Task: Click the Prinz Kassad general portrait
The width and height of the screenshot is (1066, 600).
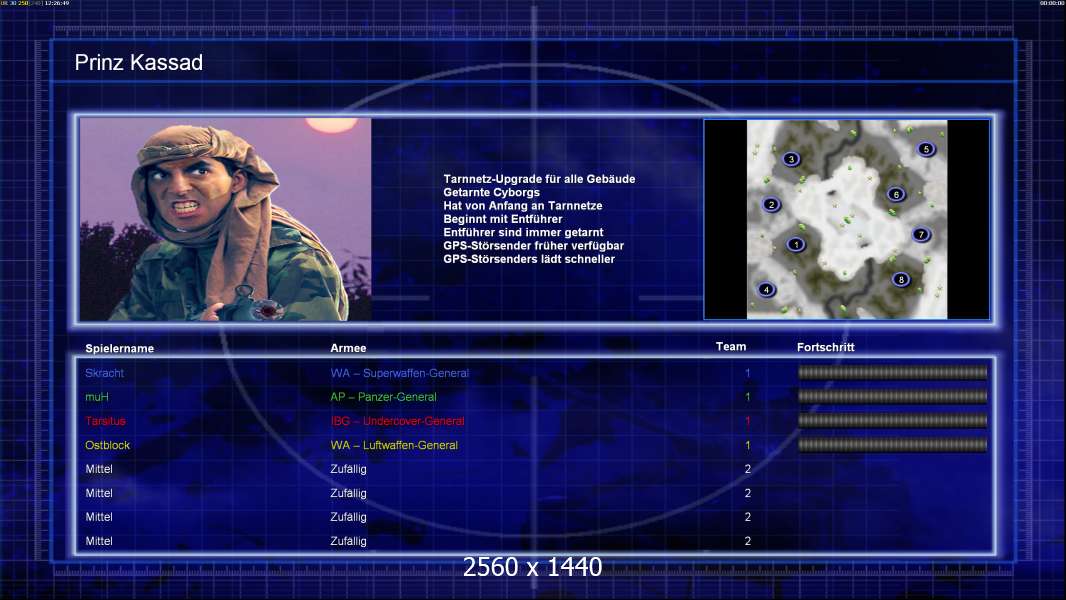Action: (226, 219)
